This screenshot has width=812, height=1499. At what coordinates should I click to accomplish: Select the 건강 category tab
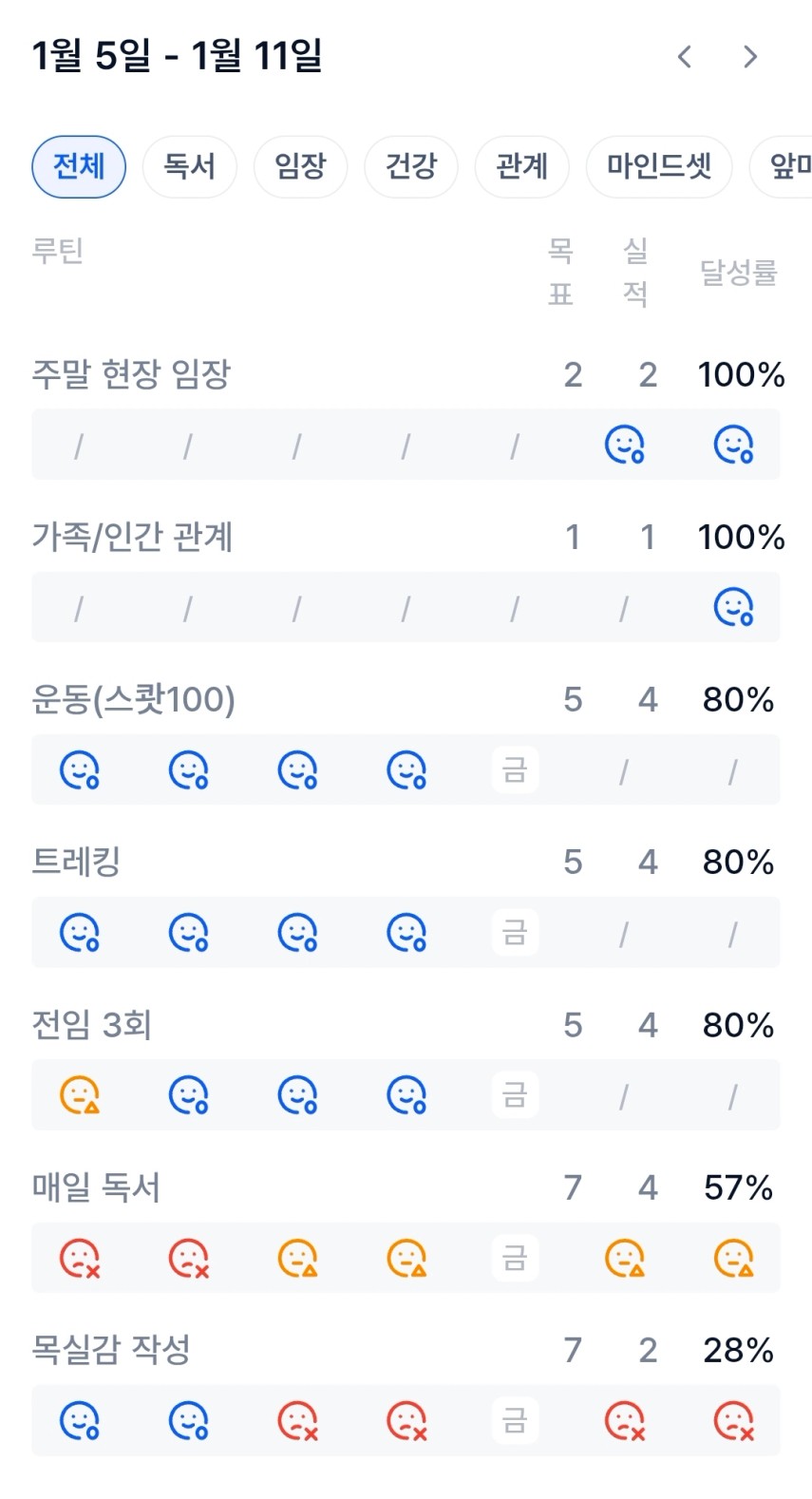coord(411,167)
